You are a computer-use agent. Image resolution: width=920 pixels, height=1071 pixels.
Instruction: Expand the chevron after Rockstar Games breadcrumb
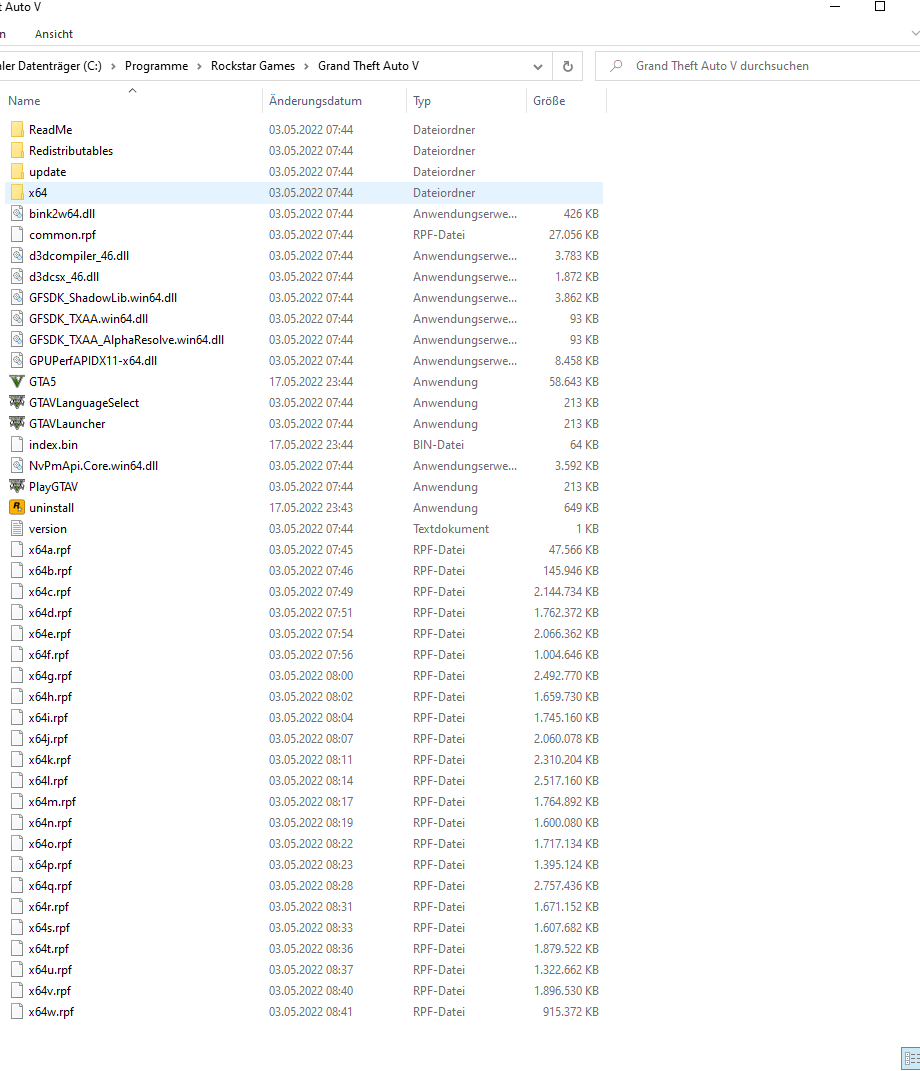click(x=306, y=66)
